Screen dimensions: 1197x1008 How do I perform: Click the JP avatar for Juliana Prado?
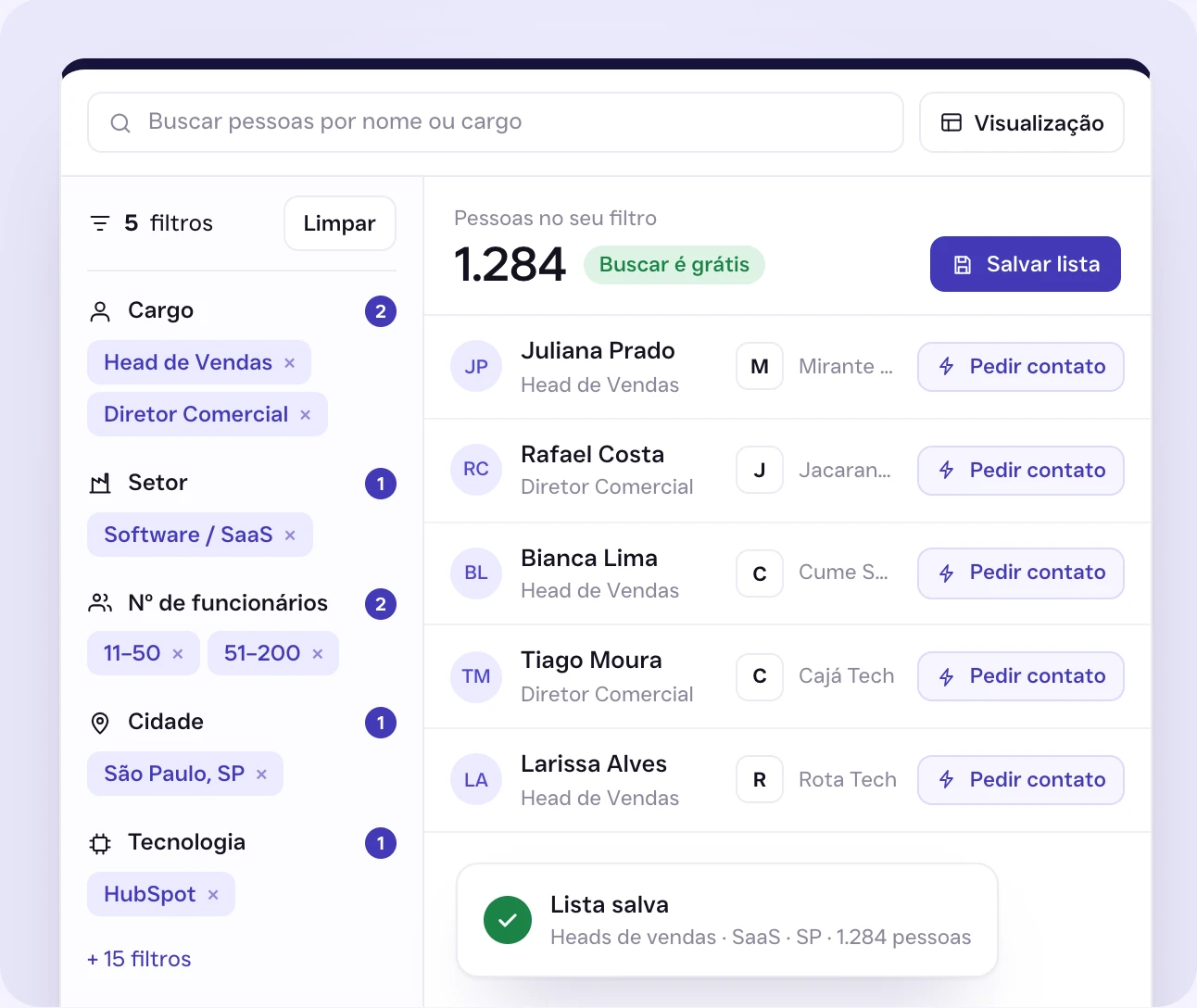tap(476, 367)
